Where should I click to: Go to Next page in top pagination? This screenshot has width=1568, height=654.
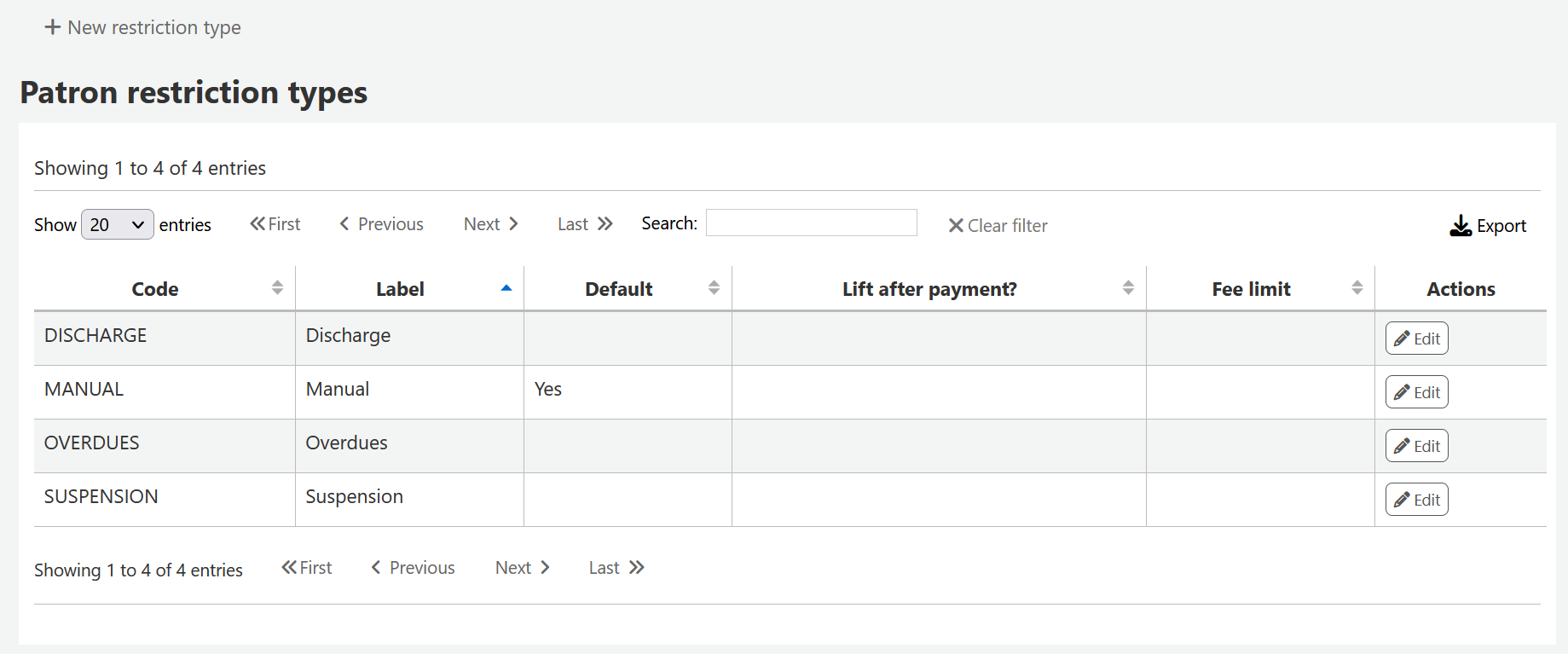coord(491,224)
